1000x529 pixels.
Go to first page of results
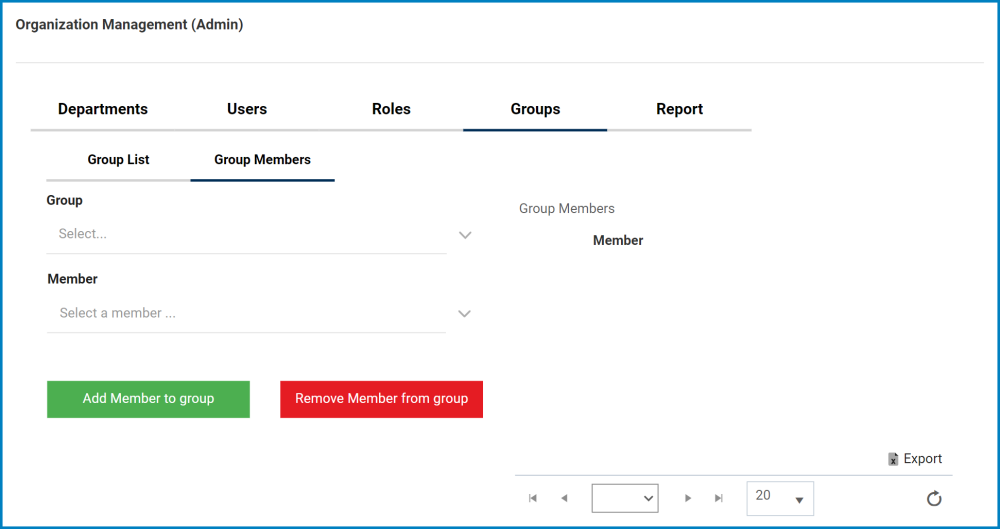(533, 498)
